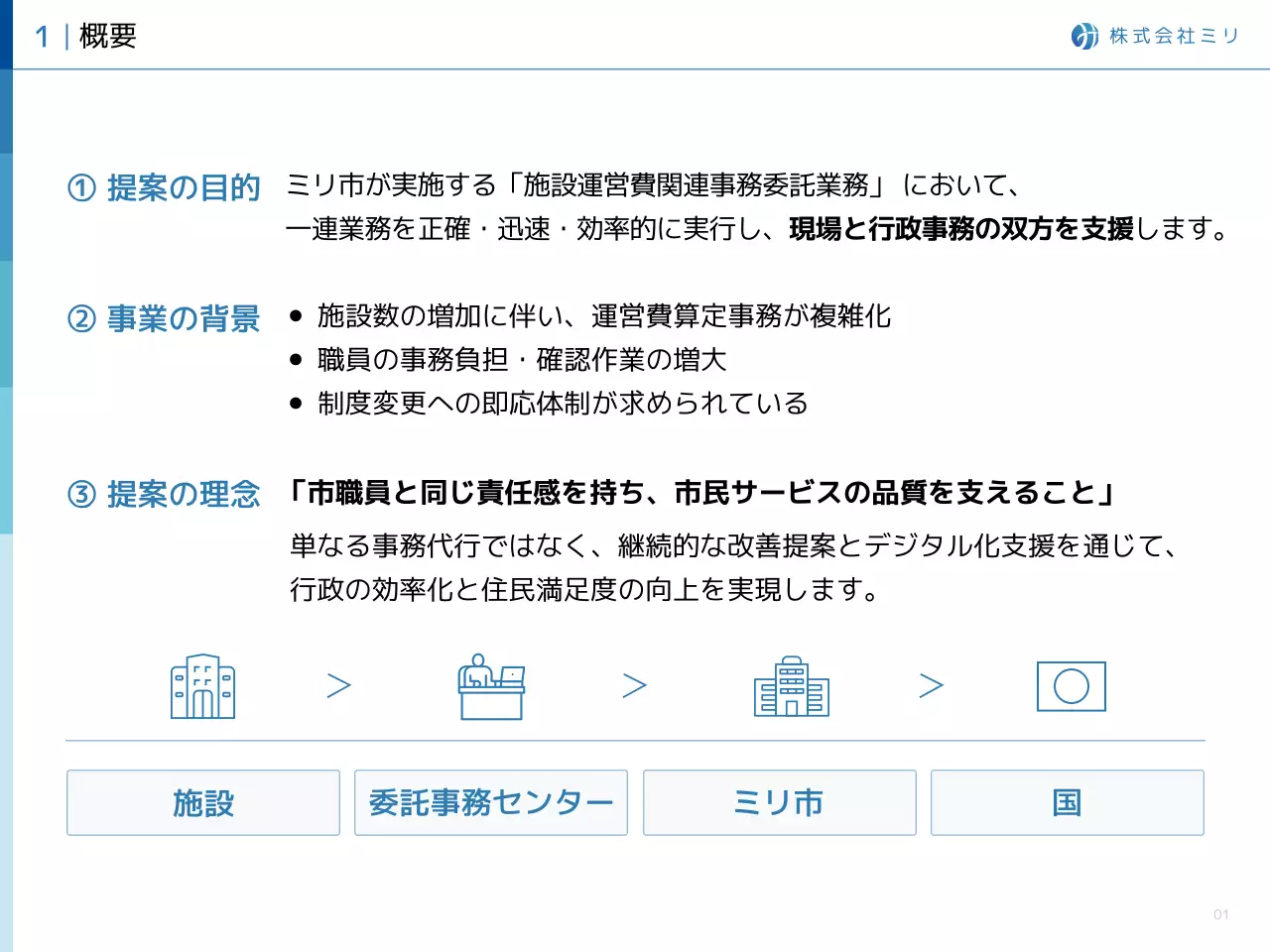Viewport: 1270px width, 952px height.
Task: Click the 委託事務センター label button
Action: tap(490, 803)
